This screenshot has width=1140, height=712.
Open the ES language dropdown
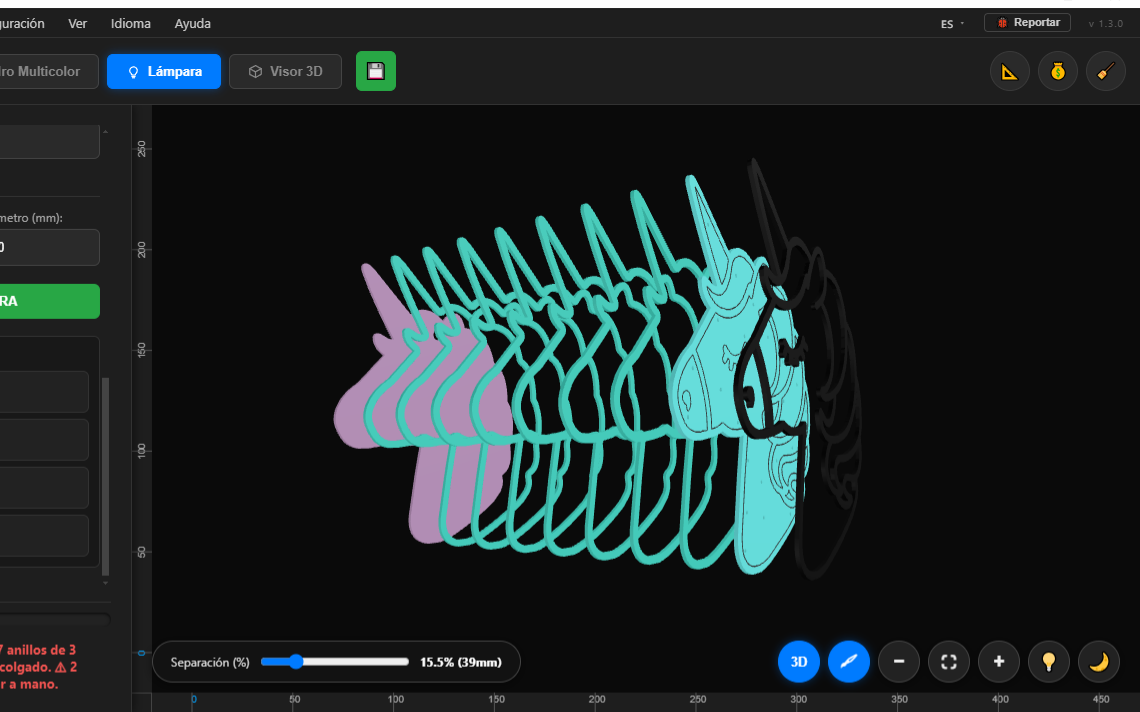[952, 23]
